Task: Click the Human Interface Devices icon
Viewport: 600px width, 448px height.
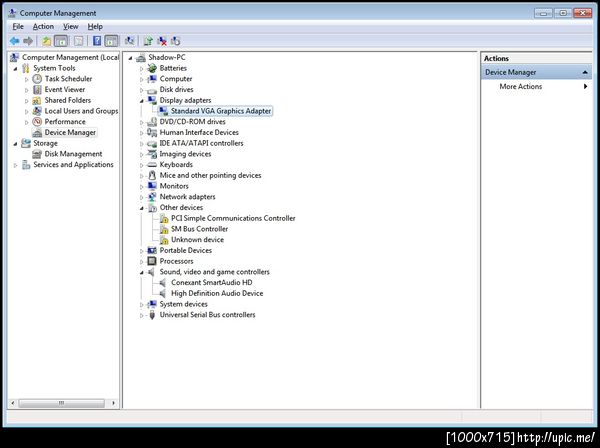Action: [x=152, y=132]
